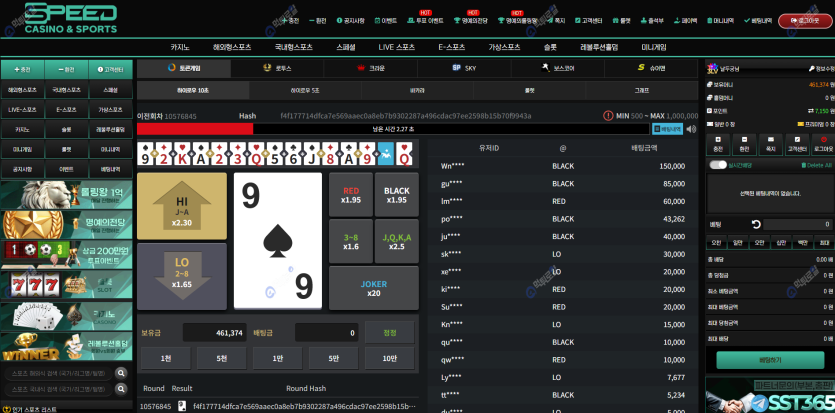Select the HI J~A x2.30 bet
Screen dimensions: 835x413
(x=182, y=206)
